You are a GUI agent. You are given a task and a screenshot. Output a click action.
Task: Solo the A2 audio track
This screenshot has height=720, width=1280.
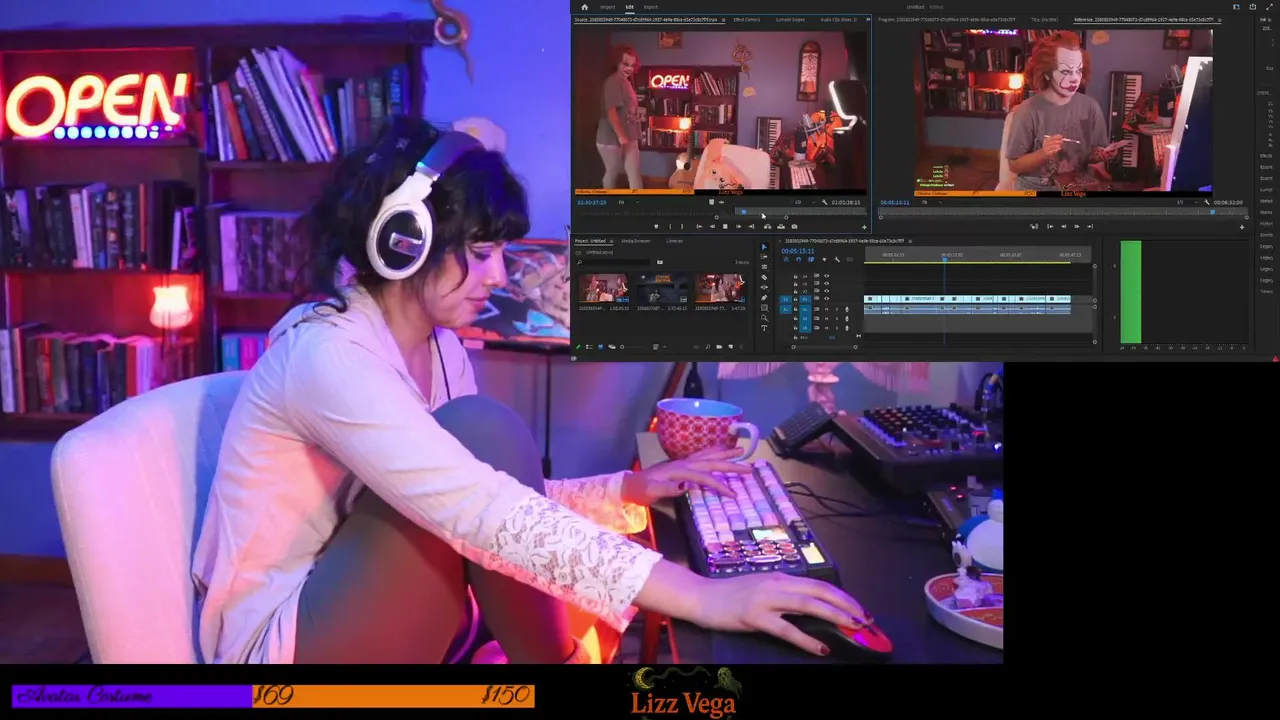click(x=837, y=318)
